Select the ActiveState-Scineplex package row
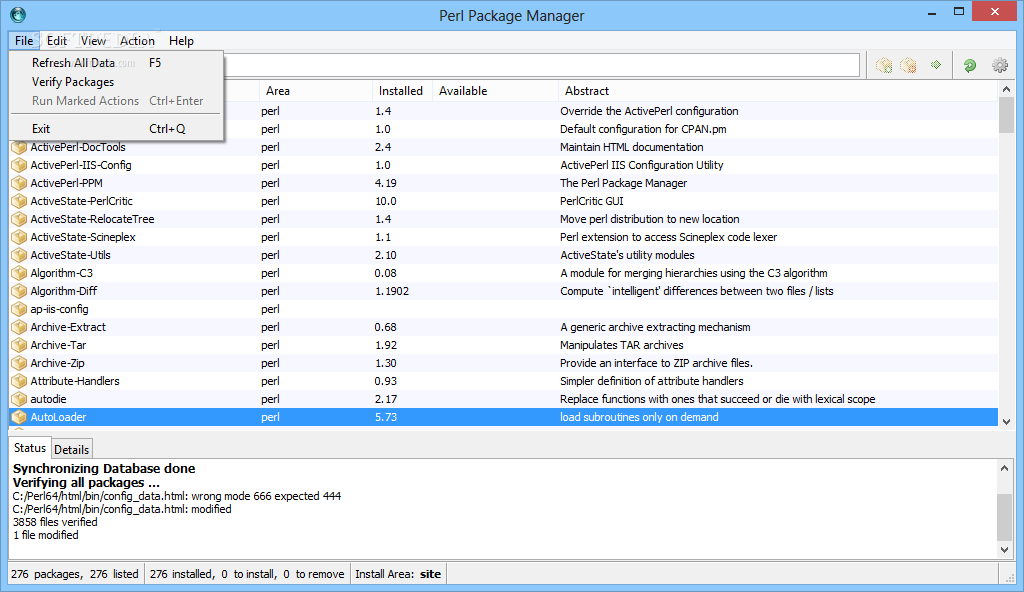Image resolution: width=1024 pixels, height=592 pixels. point(504,237)
